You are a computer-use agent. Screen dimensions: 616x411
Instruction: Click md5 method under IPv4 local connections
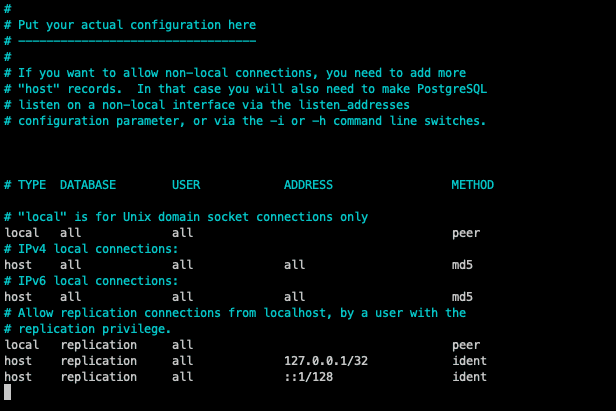pyautogui.click(x=462, y=265)
